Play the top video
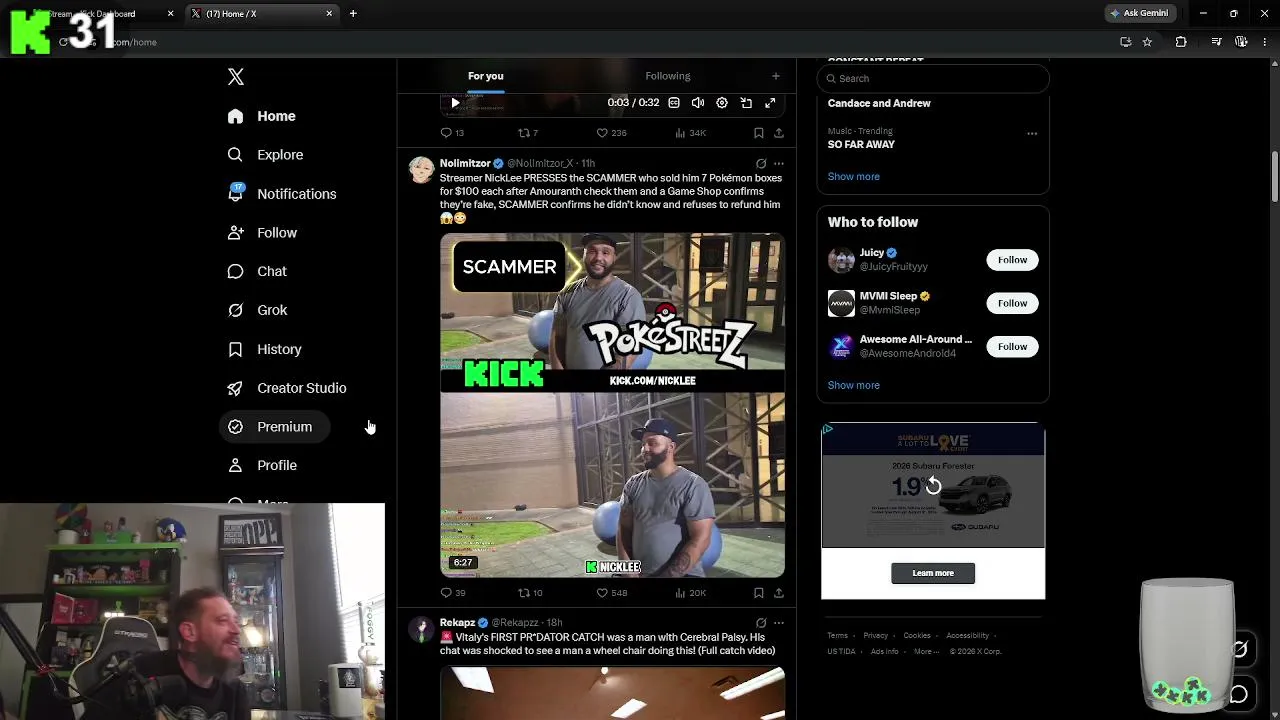Image resolution: width=1280 pixels, height=720 pixels. point(455,103)
